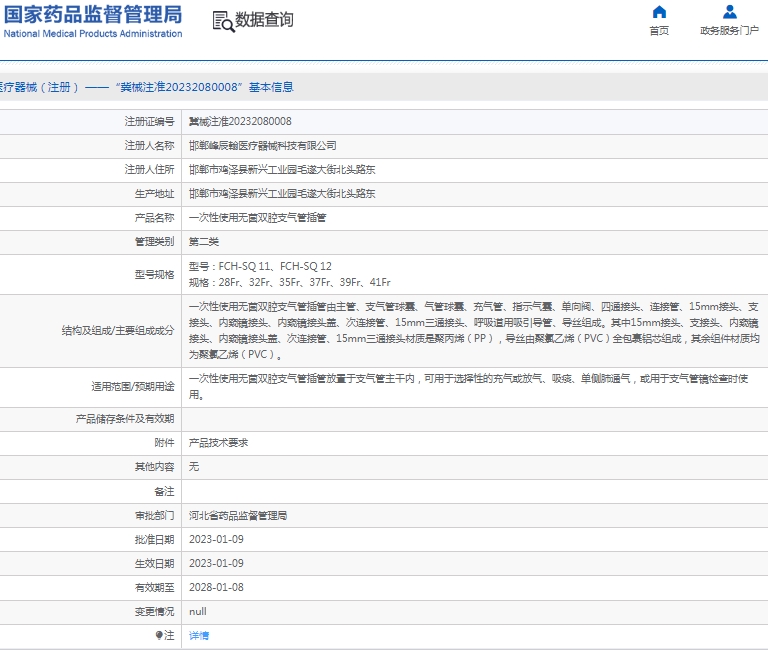Click the bullet icon beside 注

click(x=158, y=635)
